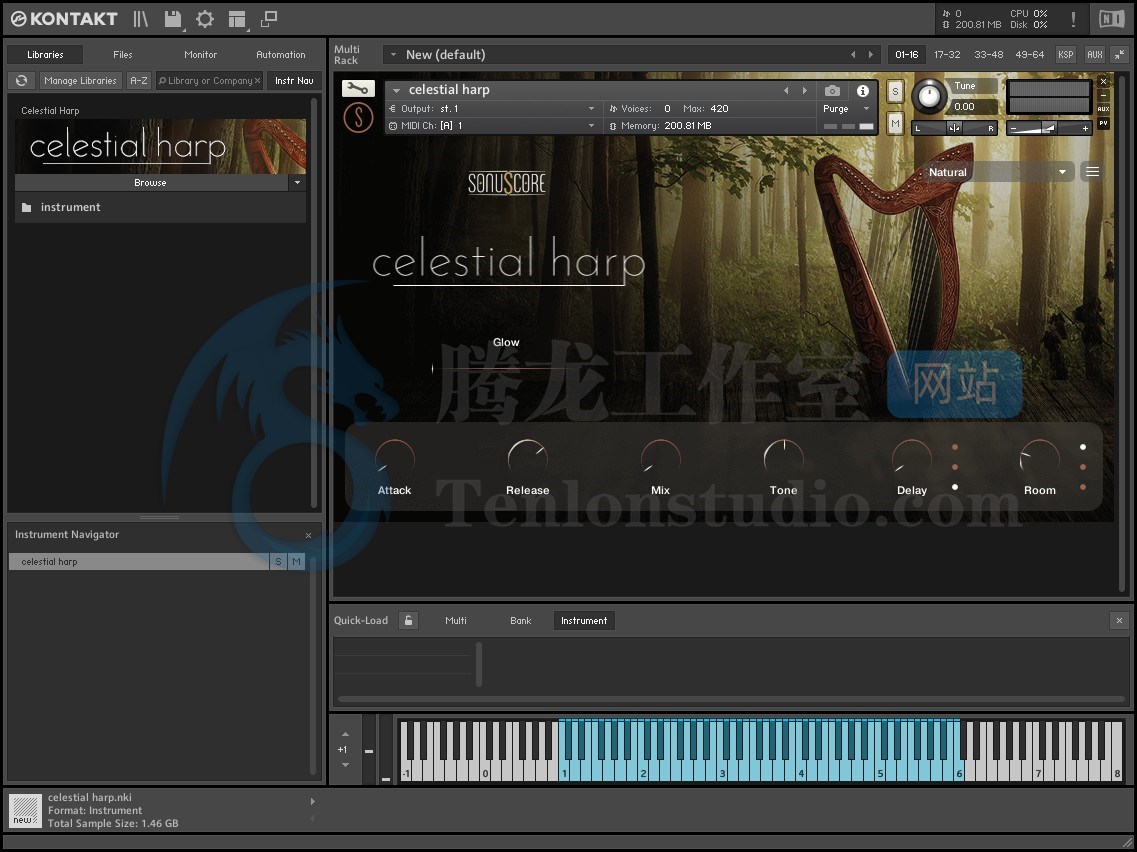This screenshot has width=1137, height=852.
Task: Click the Browse button
Action: (151, 183)
